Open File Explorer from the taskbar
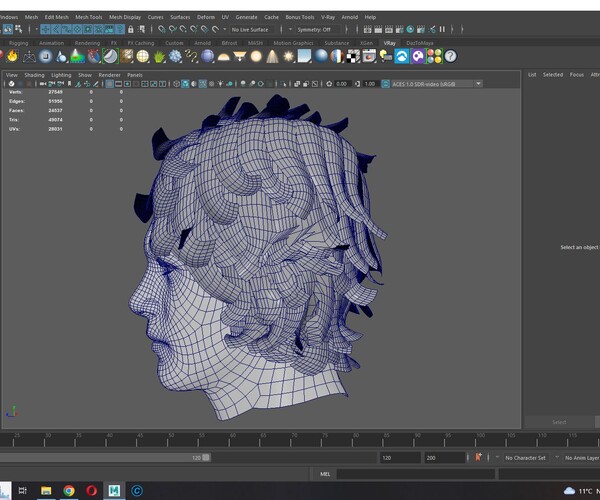The width and height of the screenshot is (600, 500). point(46,490)
